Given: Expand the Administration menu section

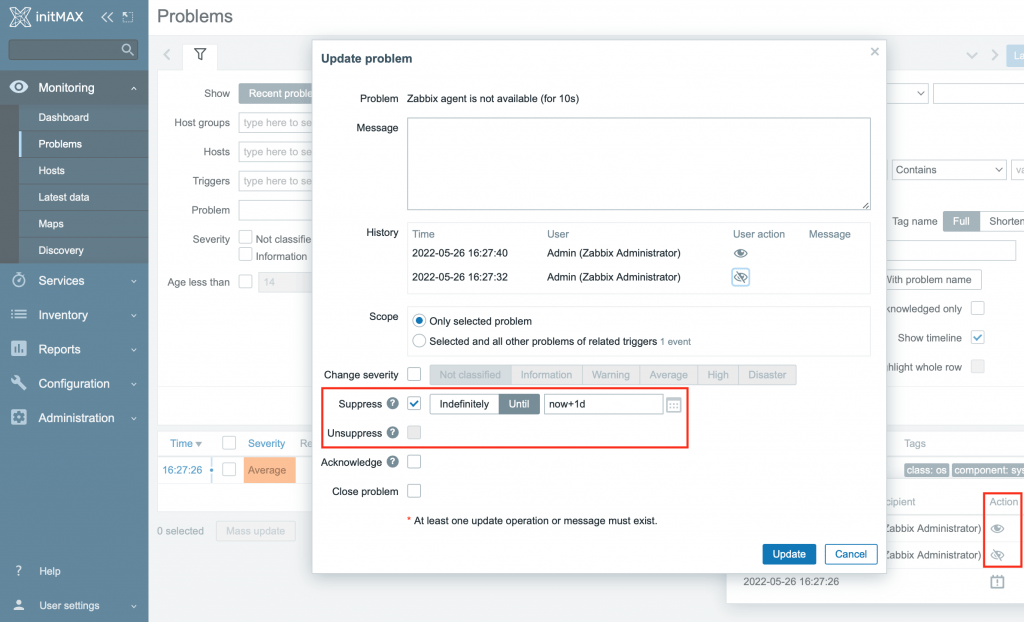Looking at the screenshot, I should click(x=74, y=418).
